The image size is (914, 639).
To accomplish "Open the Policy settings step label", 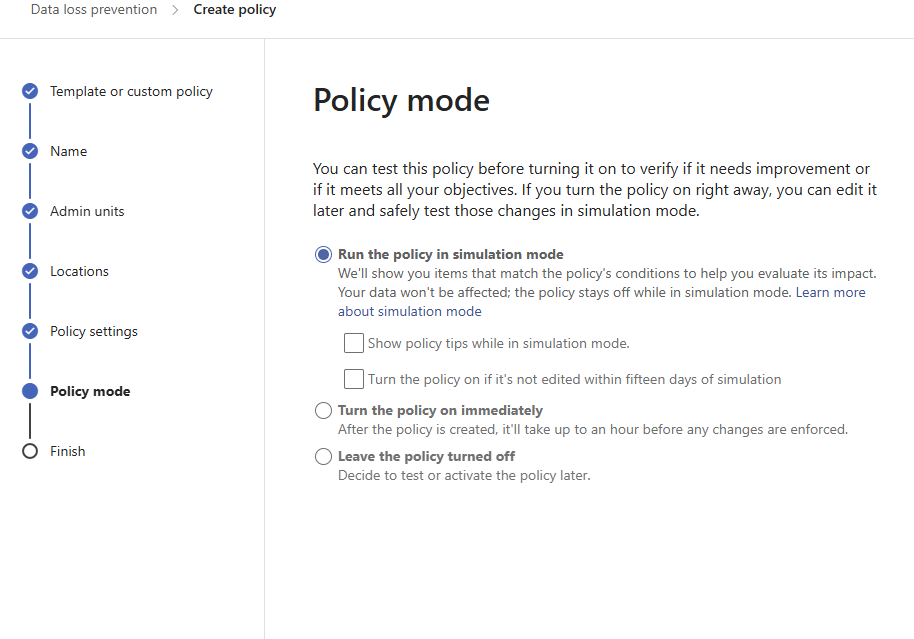I will (x=94, y=331).
